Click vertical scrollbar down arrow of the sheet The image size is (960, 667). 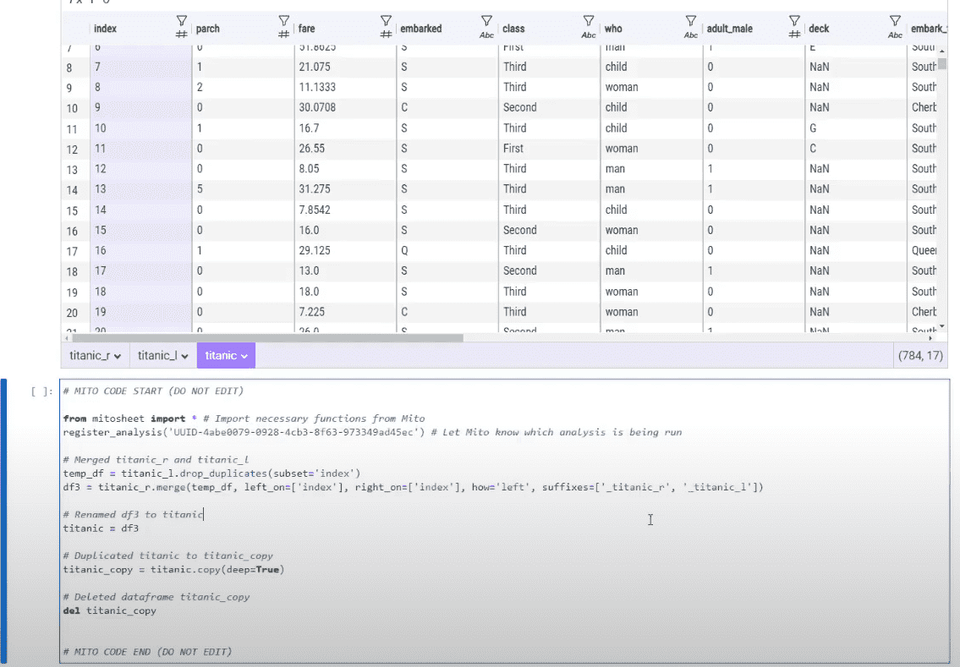point(942,326)
